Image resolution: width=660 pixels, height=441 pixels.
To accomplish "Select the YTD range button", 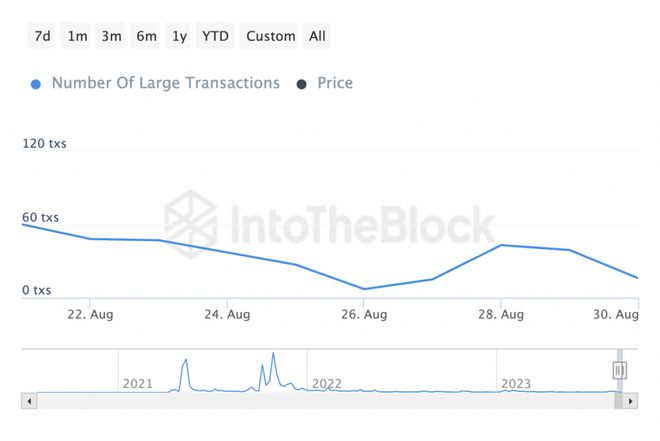I will (215, 36).
